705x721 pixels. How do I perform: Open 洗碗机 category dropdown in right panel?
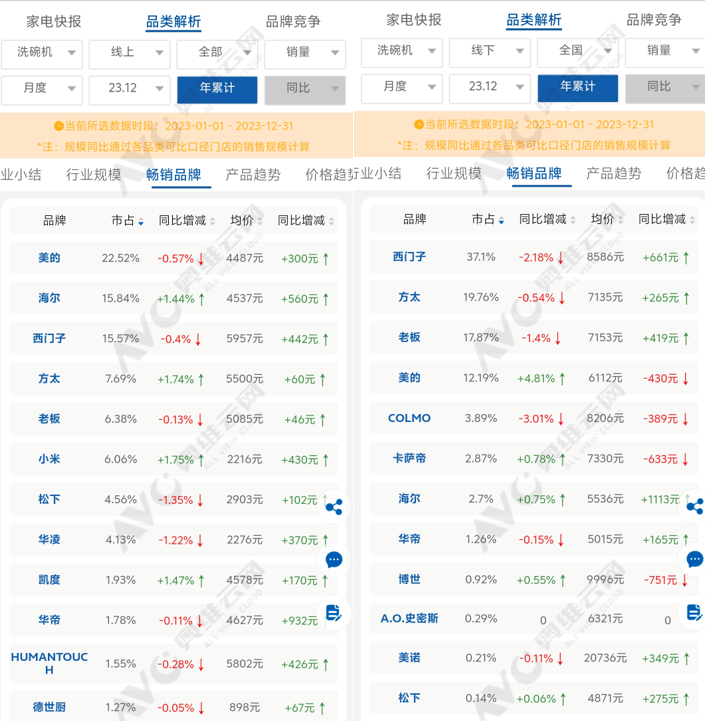(x=402, y=51)
